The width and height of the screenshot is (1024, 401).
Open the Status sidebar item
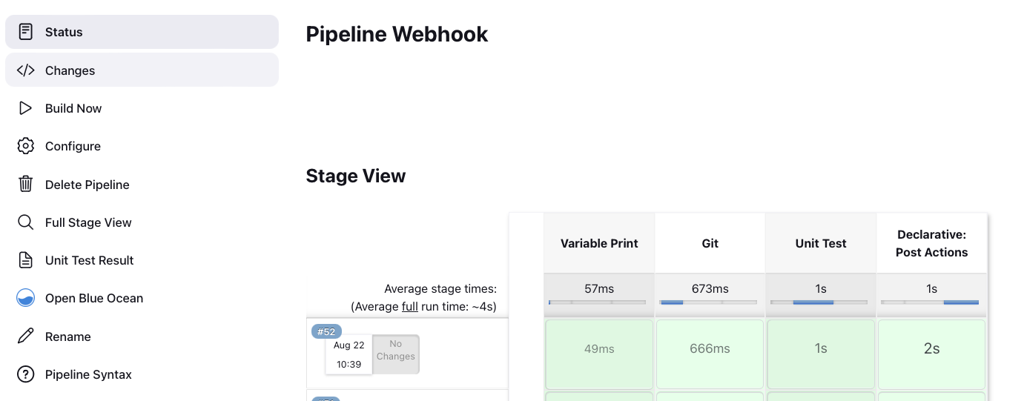142,31
